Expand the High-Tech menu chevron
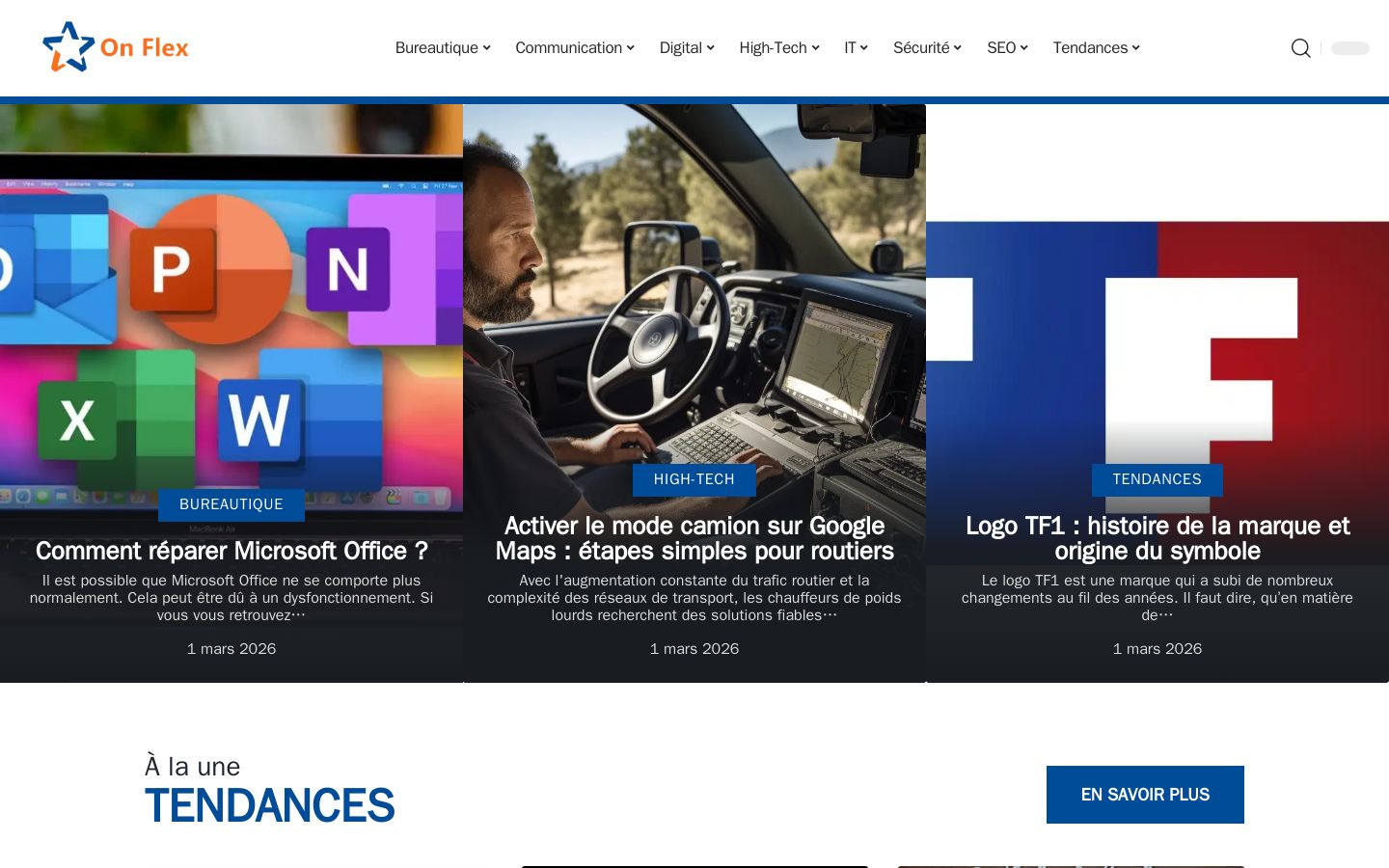This screenshot has width=1389, height=868. [x=816, y=48]
